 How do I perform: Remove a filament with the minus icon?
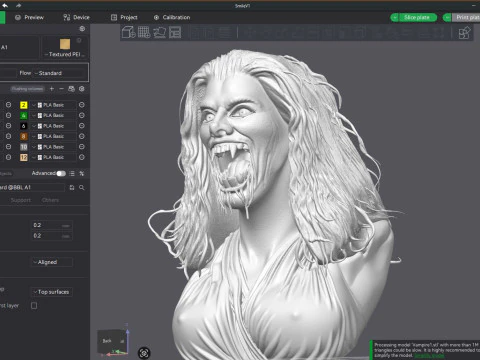coord(61,89)
